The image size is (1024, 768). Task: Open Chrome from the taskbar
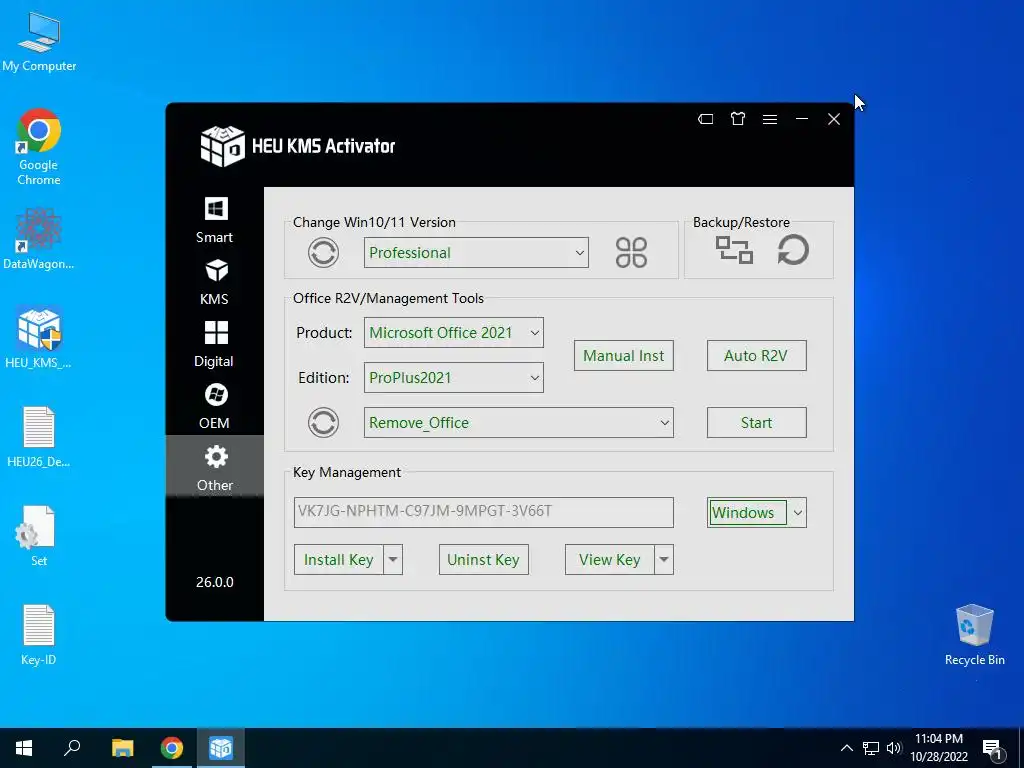pyautogui.click(x=172, y=748)
